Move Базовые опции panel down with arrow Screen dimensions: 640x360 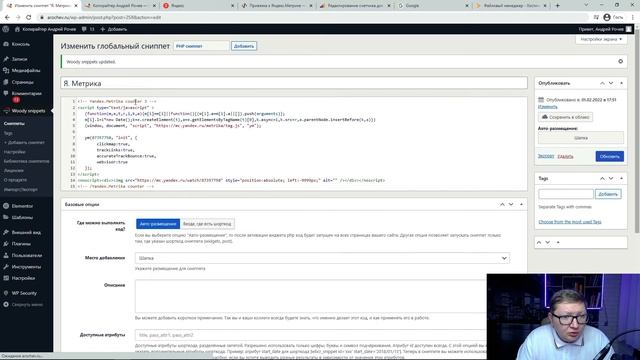pyautogui.click(x=511, y=204)
